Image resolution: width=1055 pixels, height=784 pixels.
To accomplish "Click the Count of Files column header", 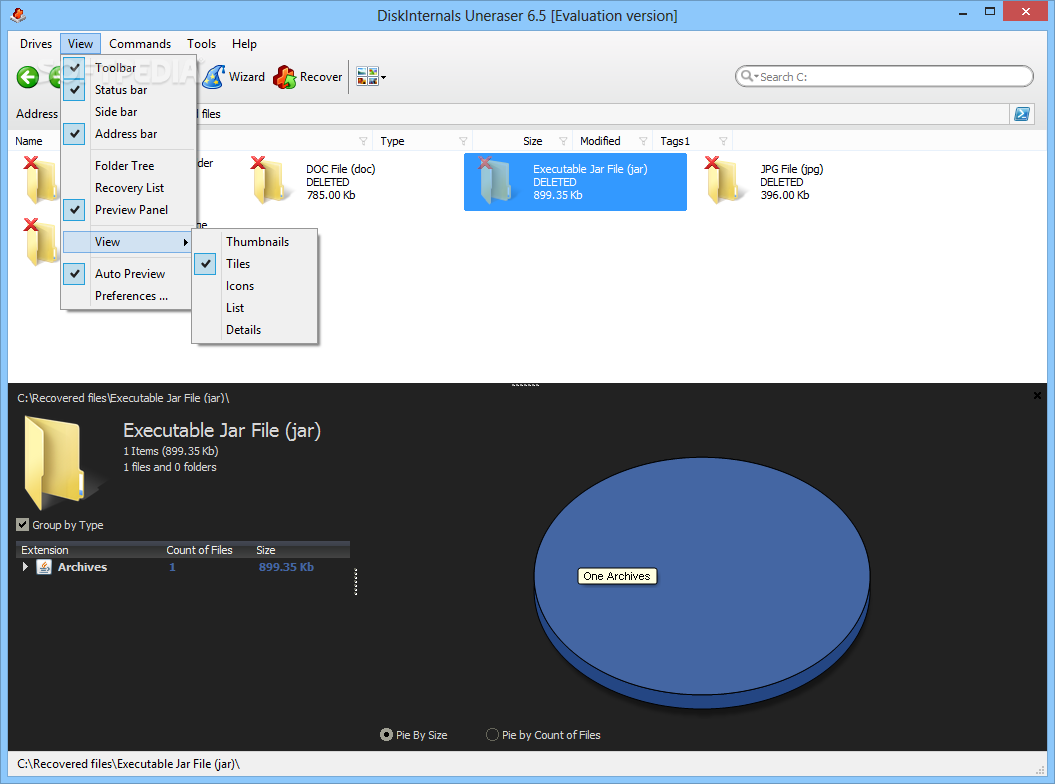I will (199, 550).
